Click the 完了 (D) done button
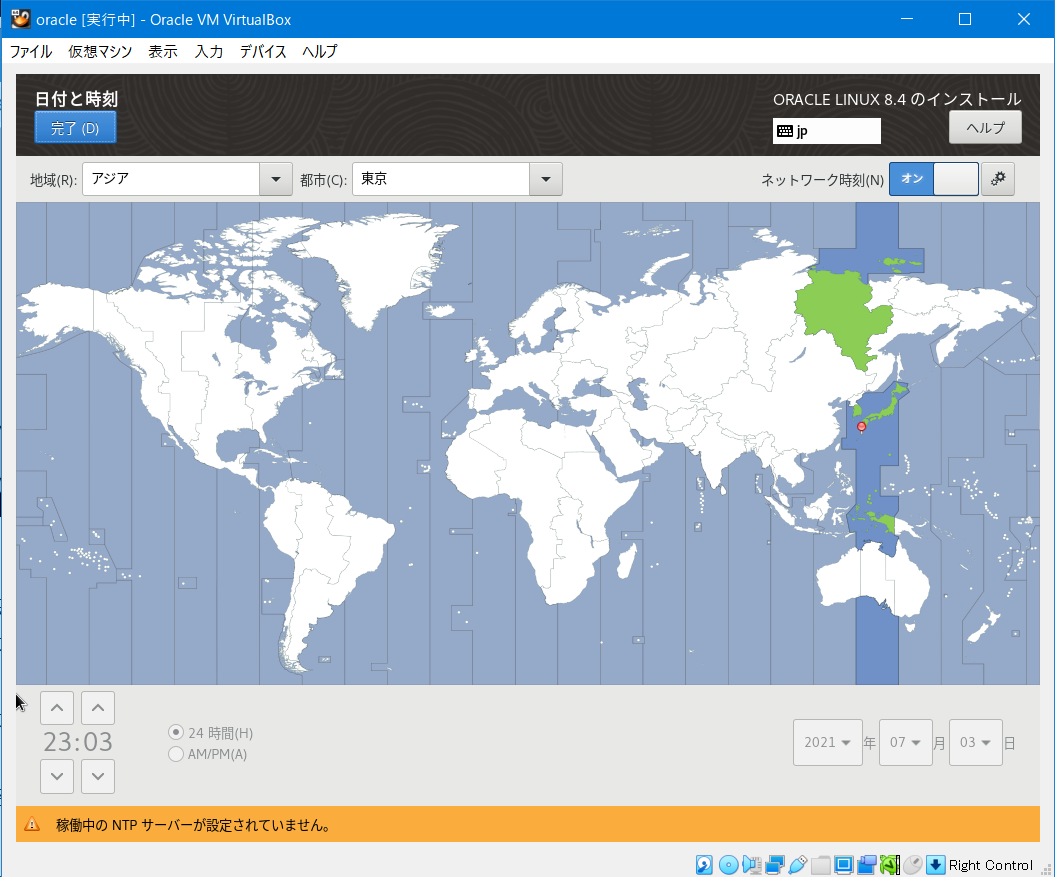1055x877 pixels. point(75,128)
